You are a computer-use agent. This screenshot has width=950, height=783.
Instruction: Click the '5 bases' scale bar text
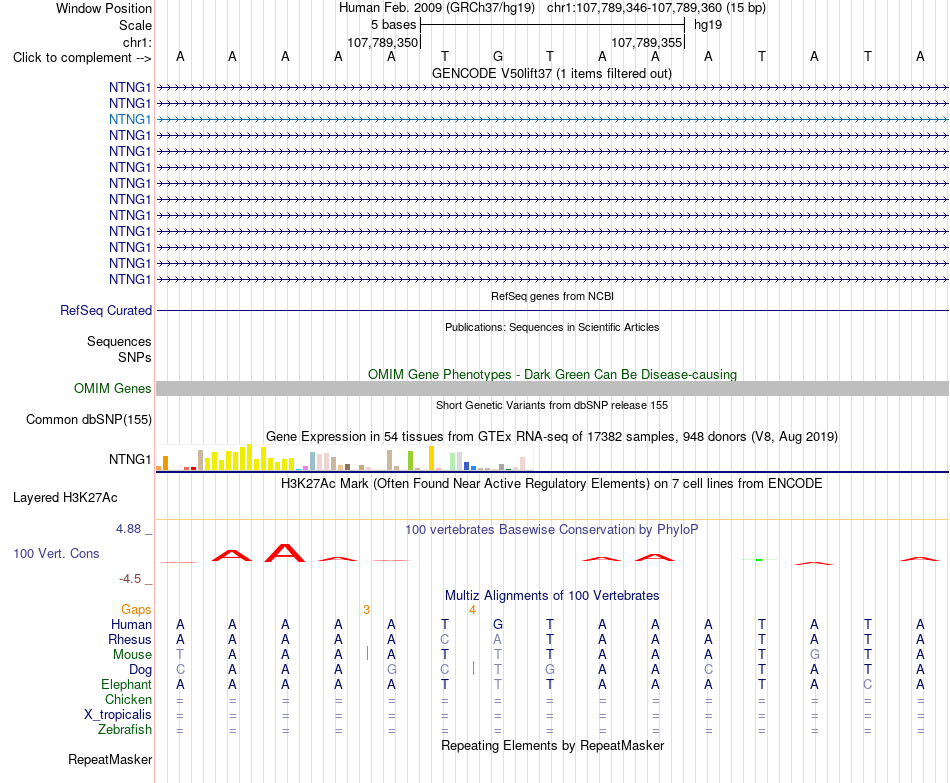[394, 25]
